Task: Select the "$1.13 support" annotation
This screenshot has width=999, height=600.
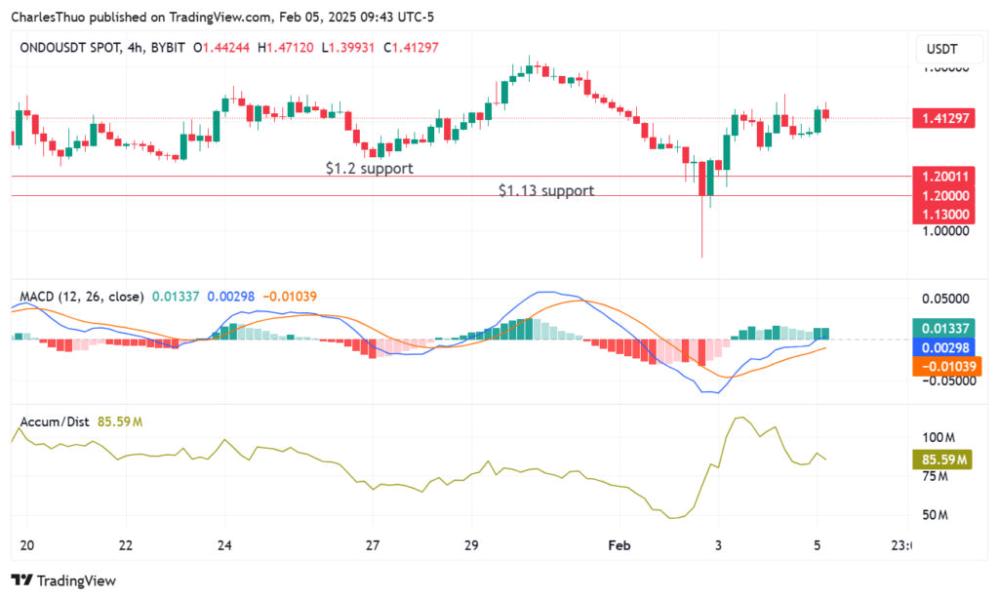Action: [546, 190]
